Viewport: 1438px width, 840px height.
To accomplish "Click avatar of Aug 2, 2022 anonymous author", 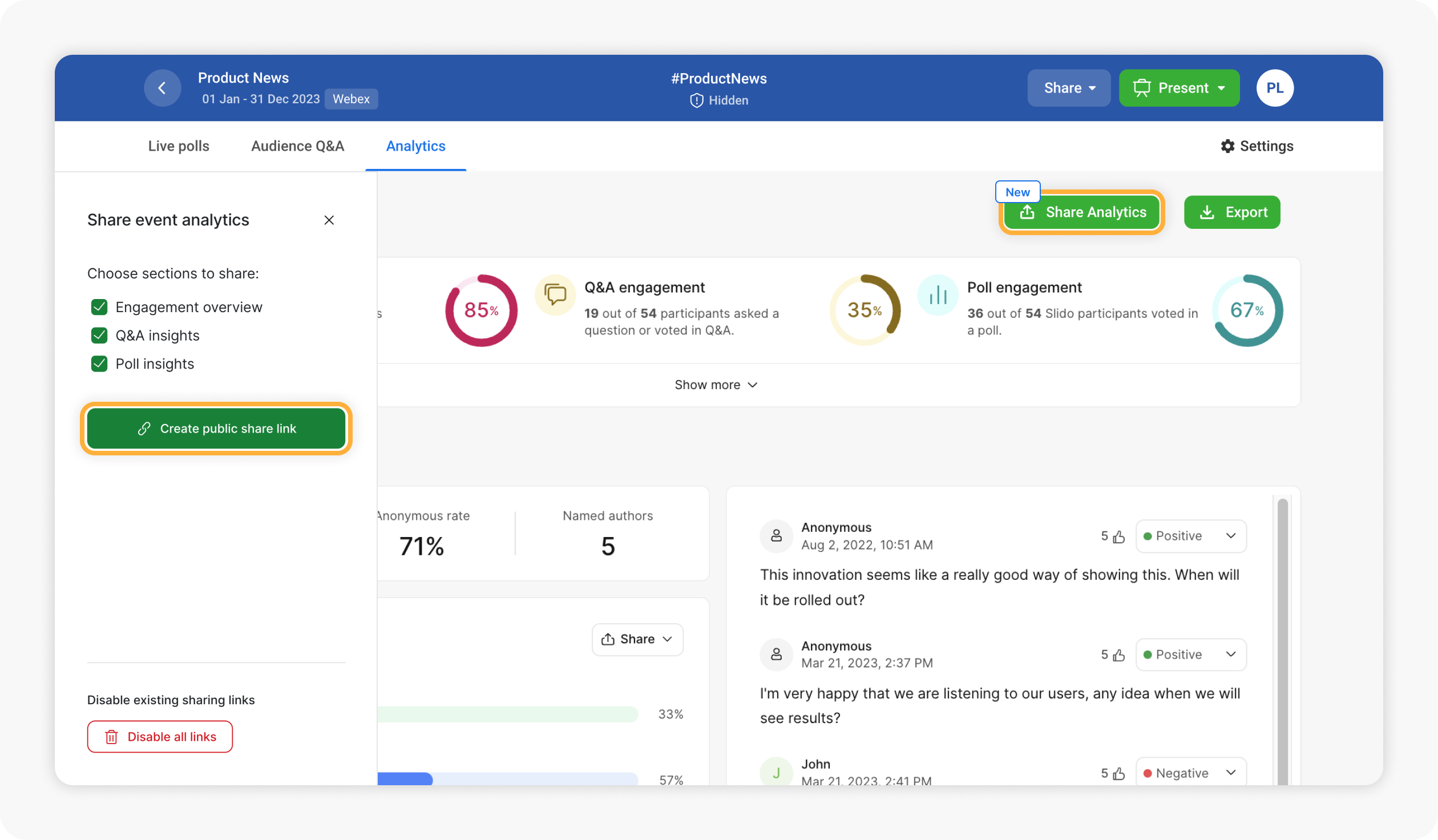I will [x=776, y=536].
